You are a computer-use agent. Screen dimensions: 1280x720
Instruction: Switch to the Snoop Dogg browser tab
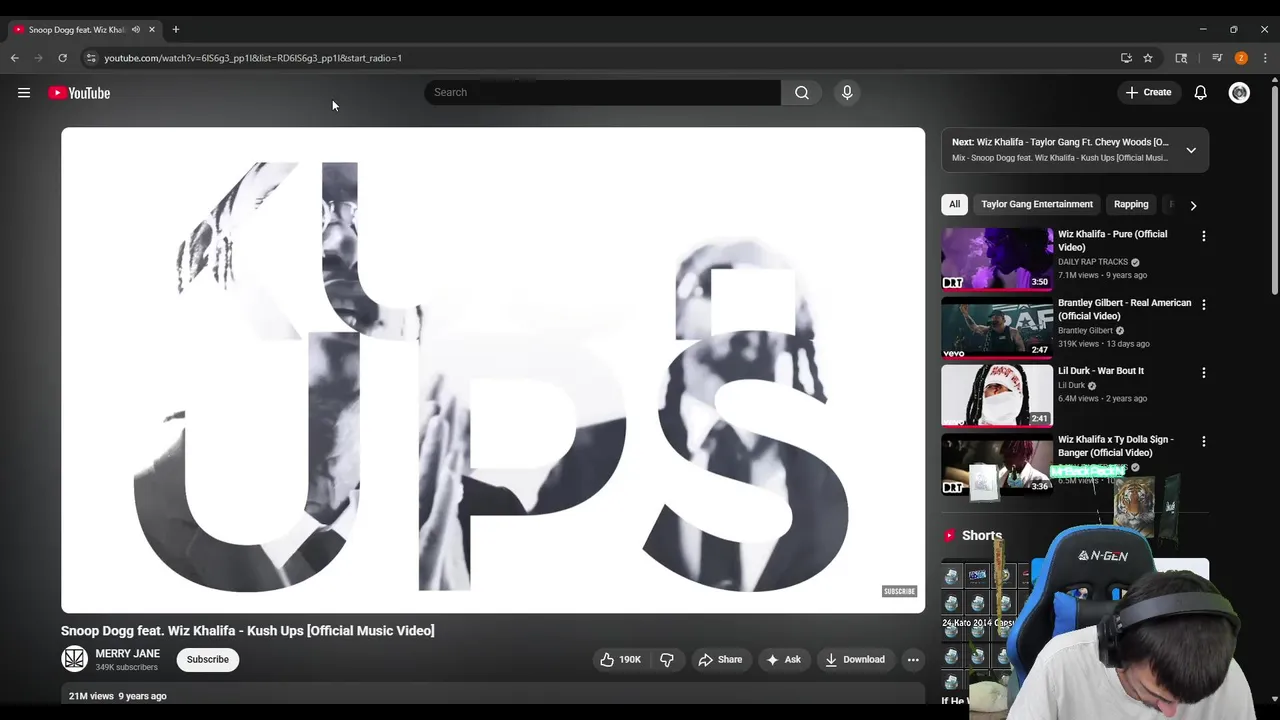pos(77,30)
